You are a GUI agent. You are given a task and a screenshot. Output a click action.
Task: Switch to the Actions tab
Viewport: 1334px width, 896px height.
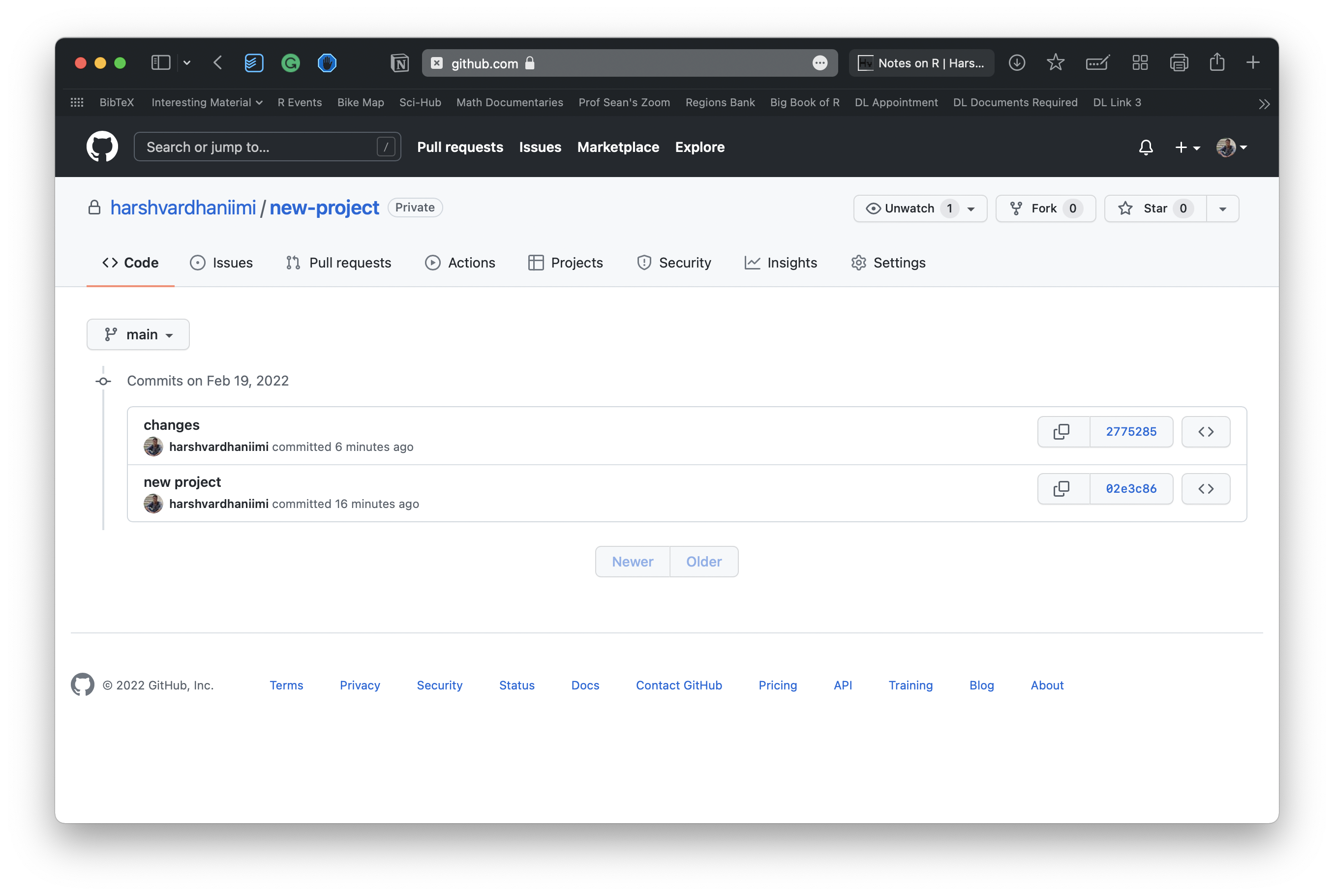tap(460, 263)
